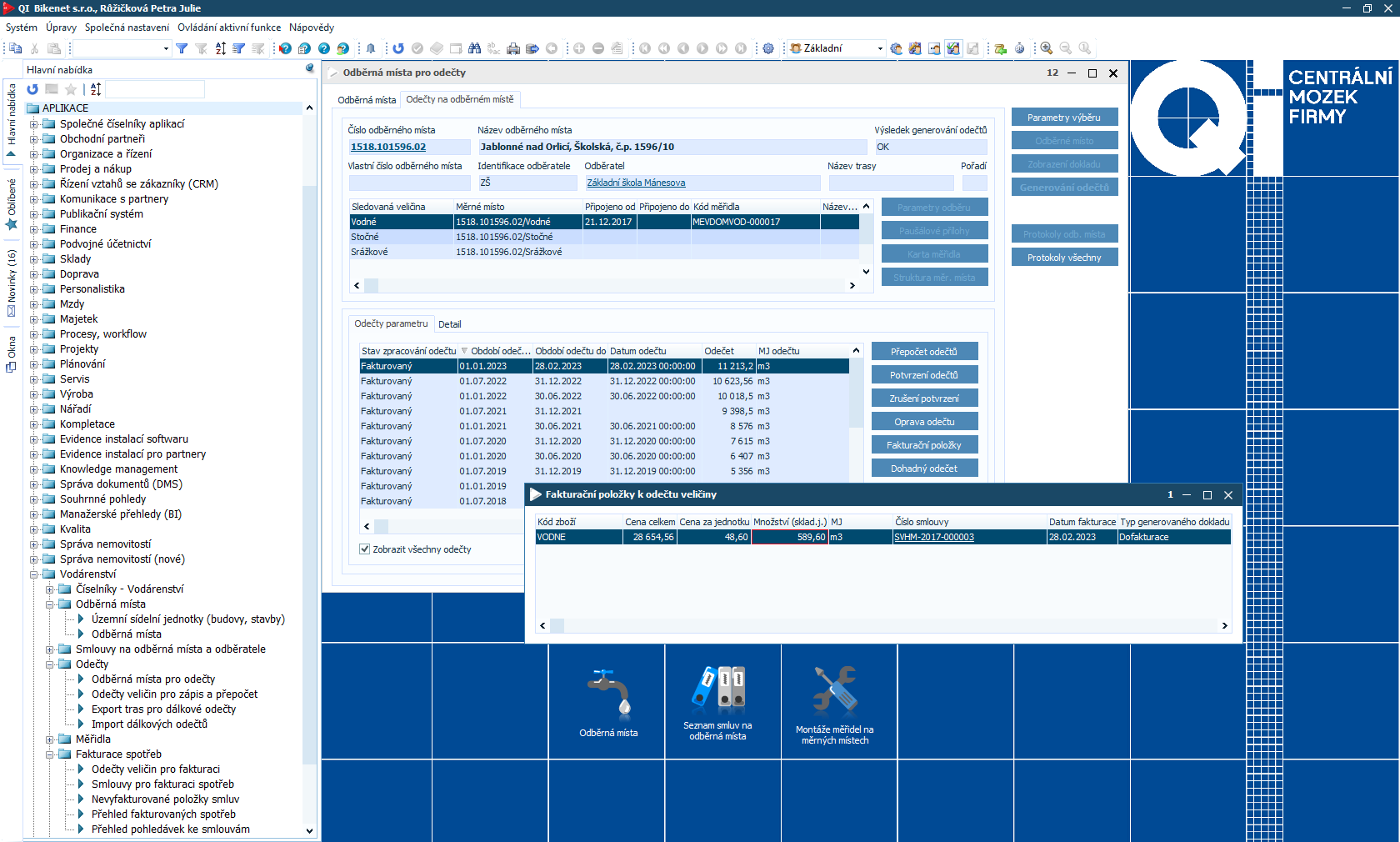This screenshot has height=842, width=1400.
Task: Expand the Měřidla tree node
Action: [50, 739]
